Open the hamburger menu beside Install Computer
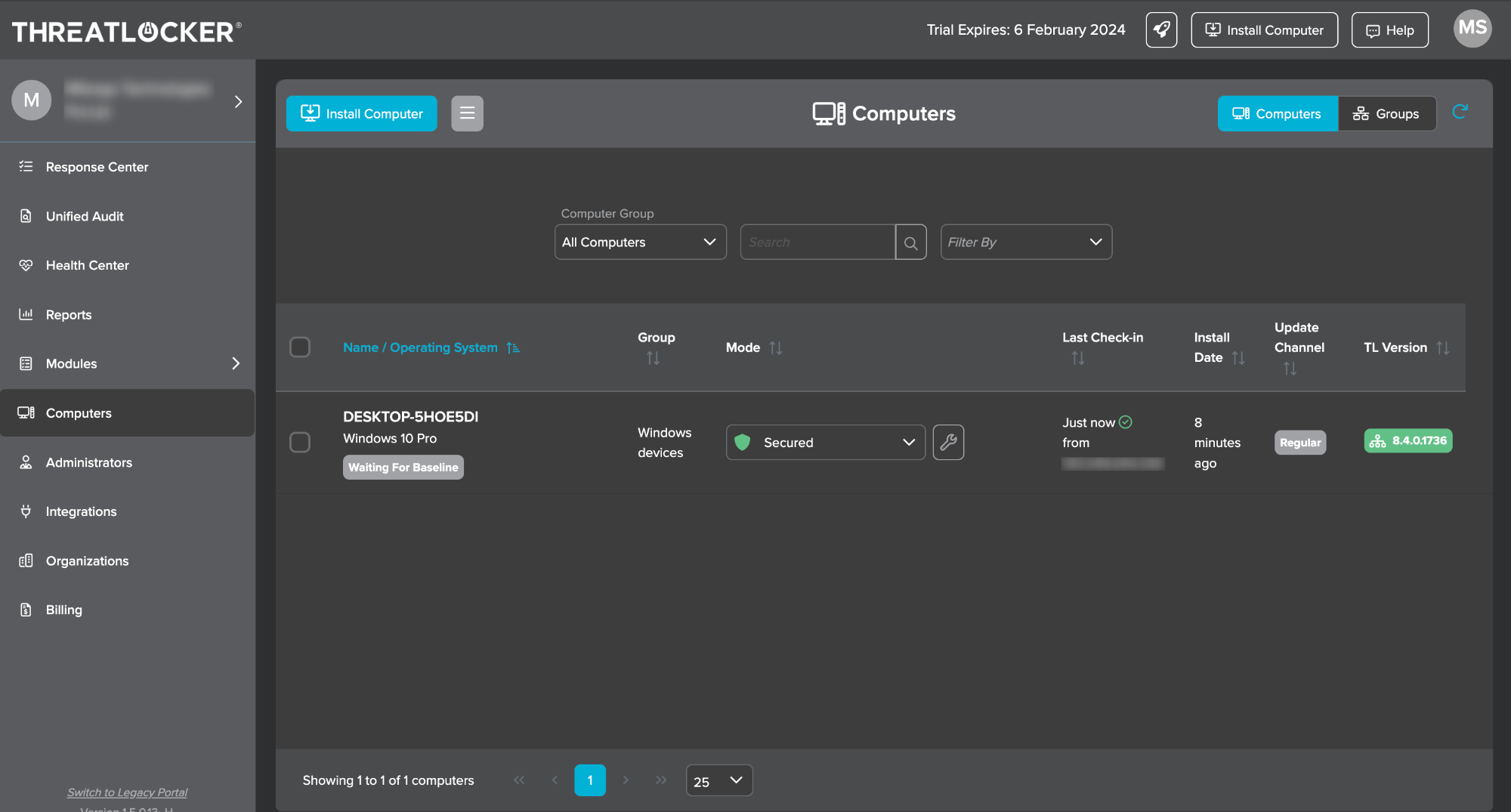The width and height of the screenshot is (1511, 812). pyautogui.click(x=467, y=113)
